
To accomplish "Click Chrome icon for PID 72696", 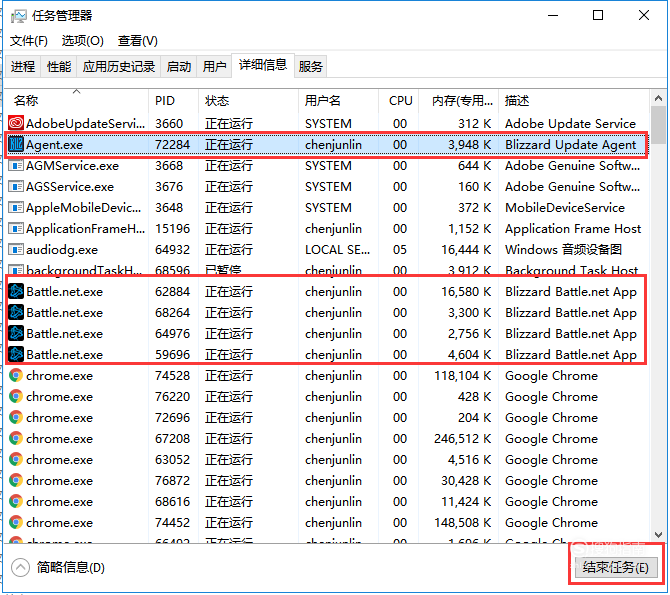I will [16, 417].
